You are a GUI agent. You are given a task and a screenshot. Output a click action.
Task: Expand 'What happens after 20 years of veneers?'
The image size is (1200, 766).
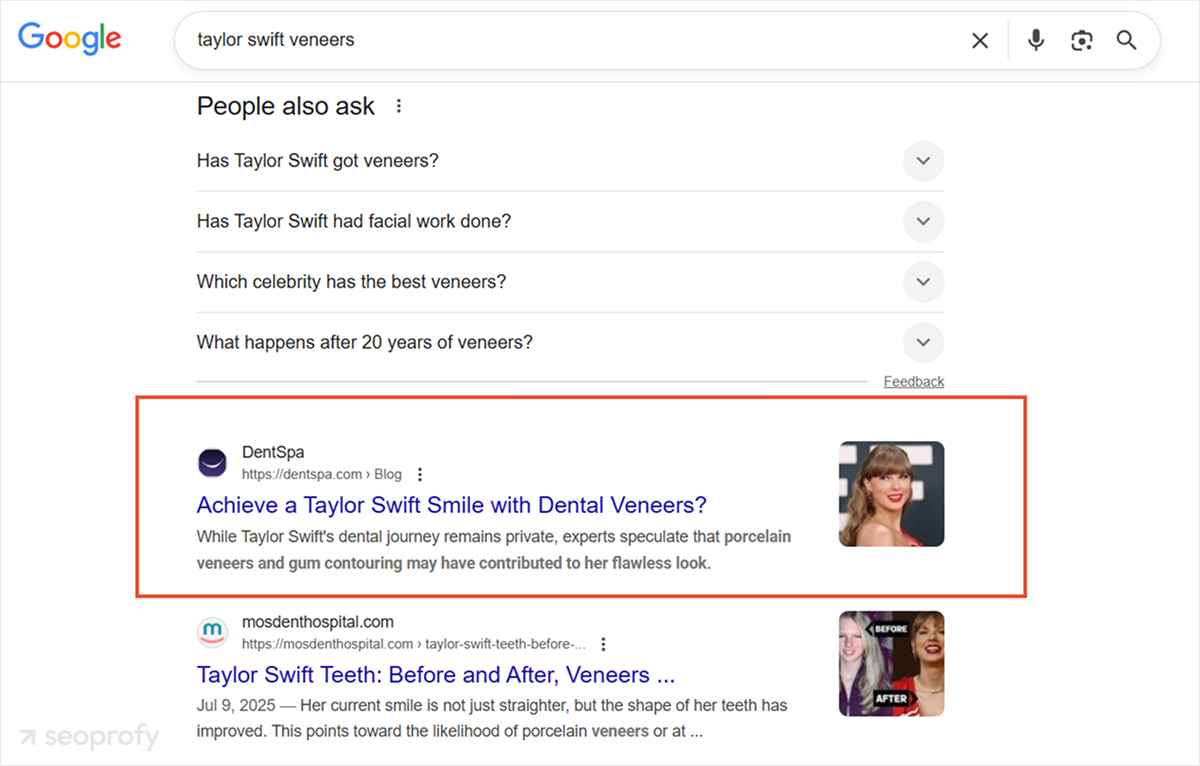click(923, 342)
